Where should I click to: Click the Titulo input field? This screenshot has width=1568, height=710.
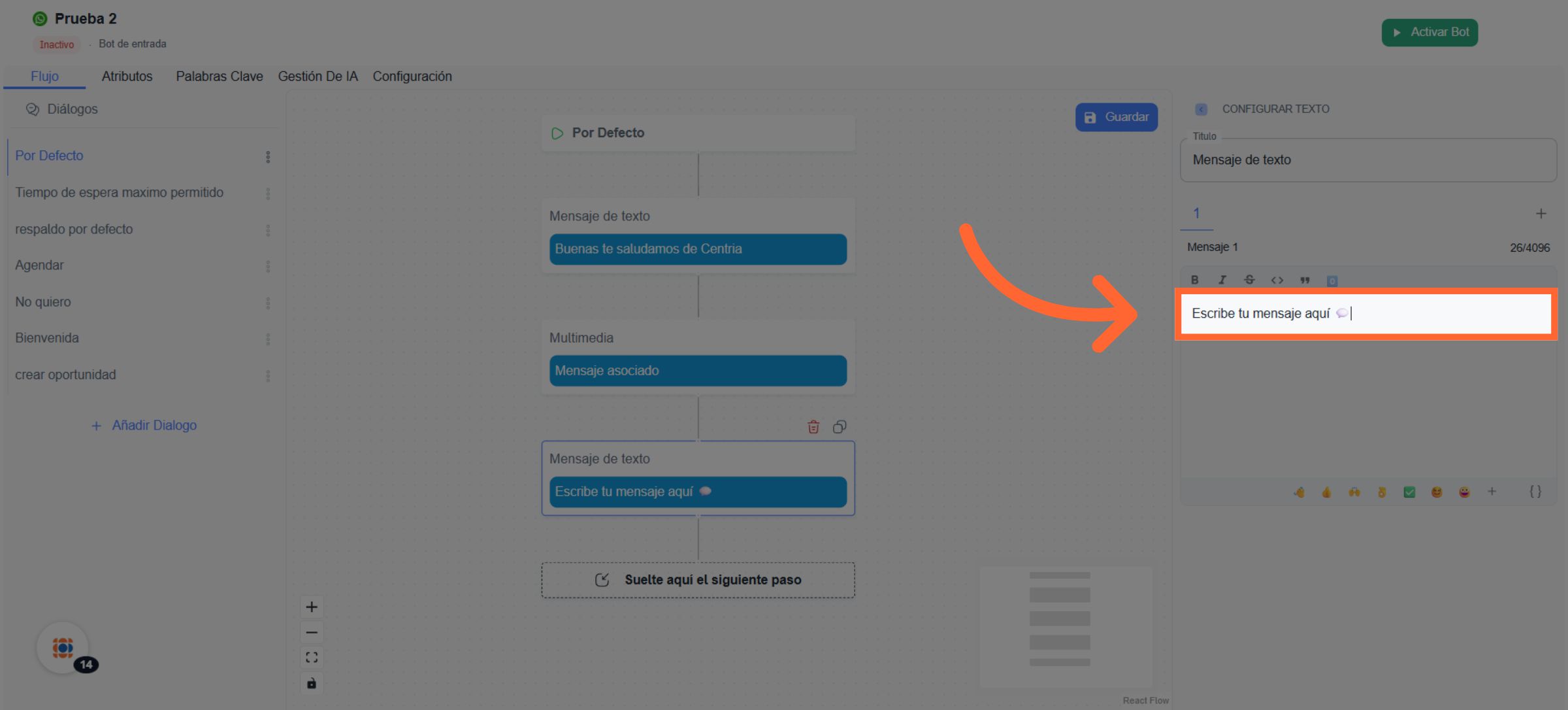click(1368, 160)
